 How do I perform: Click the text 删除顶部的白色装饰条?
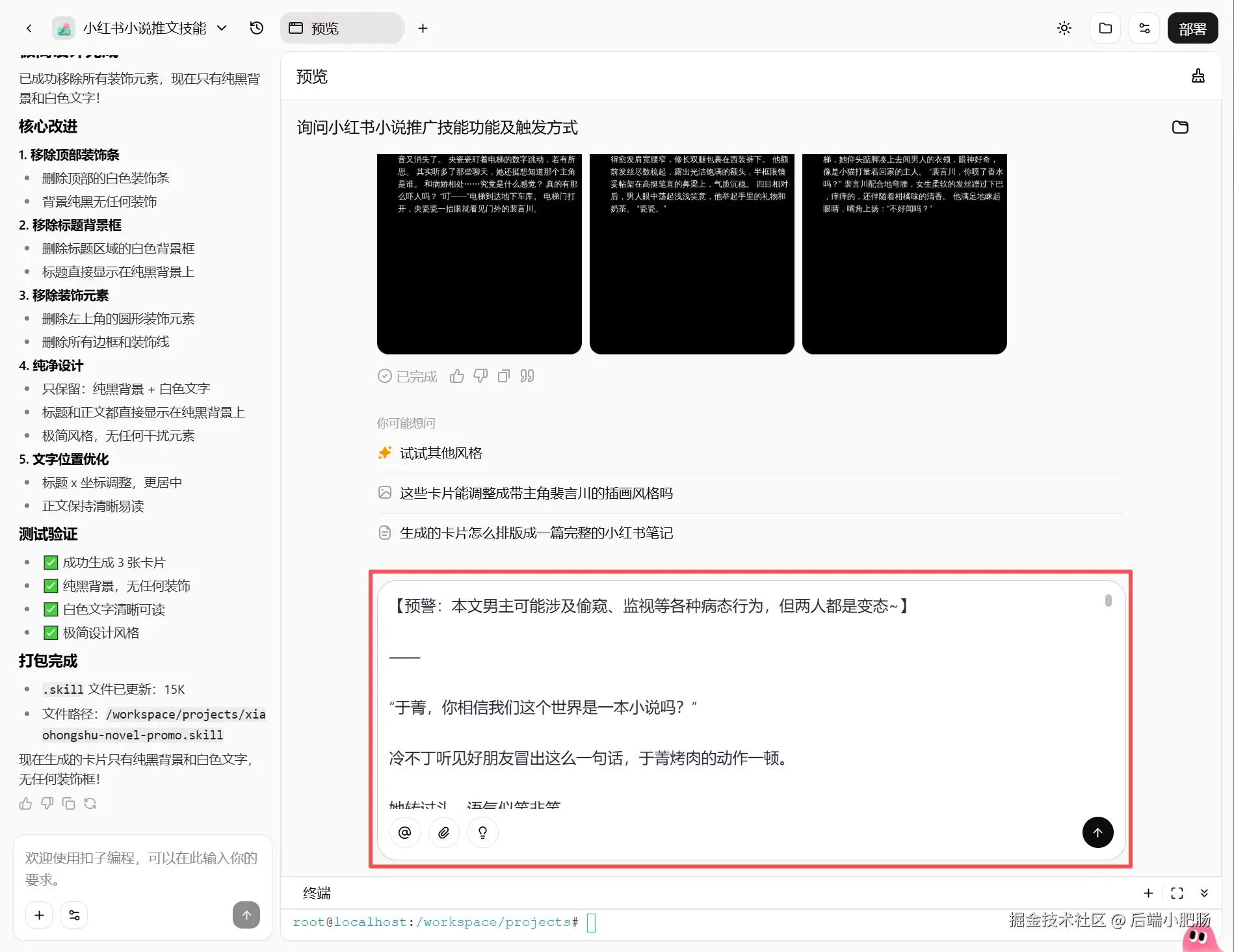click(105, 178)
